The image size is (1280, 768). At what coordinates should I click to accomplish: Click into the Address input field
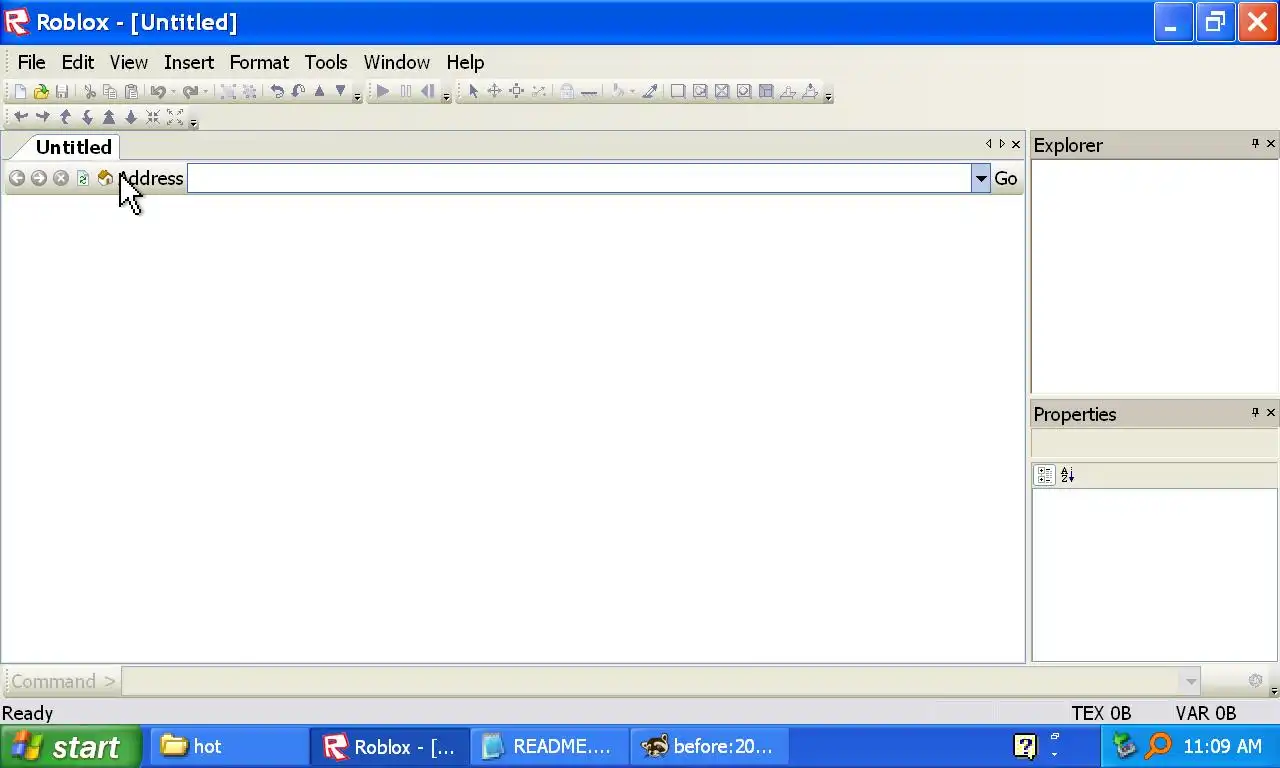coord(579,178)
